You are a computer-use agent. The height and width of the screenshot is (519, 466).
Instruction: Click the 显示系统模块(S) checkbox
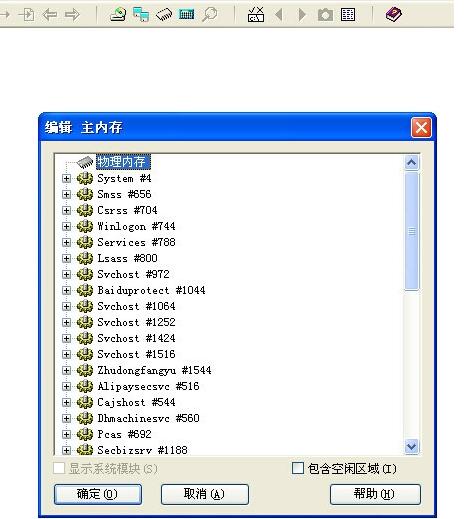59,468
